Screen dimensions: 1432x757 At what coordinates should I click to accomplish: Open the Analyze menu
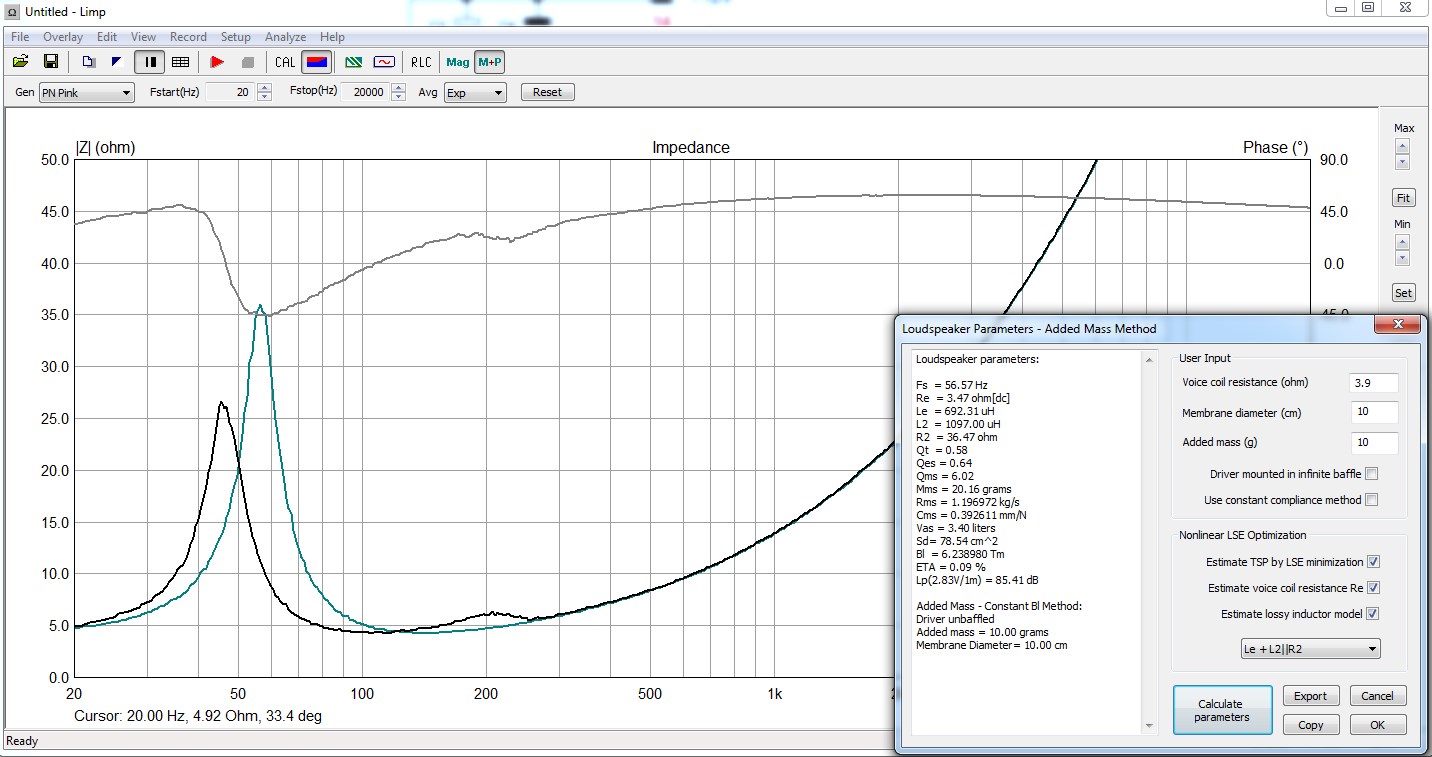pos(285,37)
